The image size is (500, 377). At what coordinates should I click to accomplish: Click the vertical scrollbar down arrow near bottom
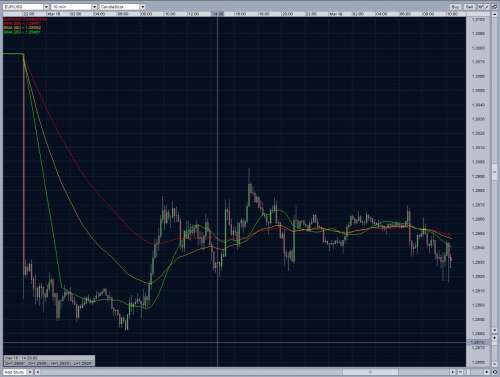pyautogui.click(x=494, y=330)
